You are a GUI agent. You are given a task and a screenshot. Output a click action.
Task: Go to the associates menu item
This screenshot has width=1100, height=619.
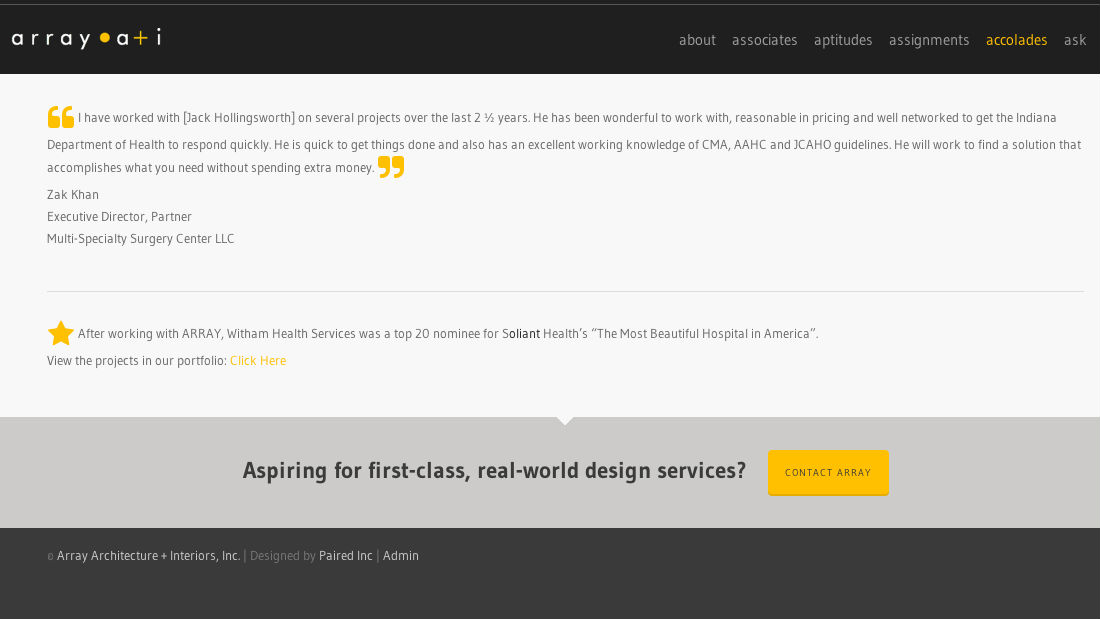(x=764, y=40)
